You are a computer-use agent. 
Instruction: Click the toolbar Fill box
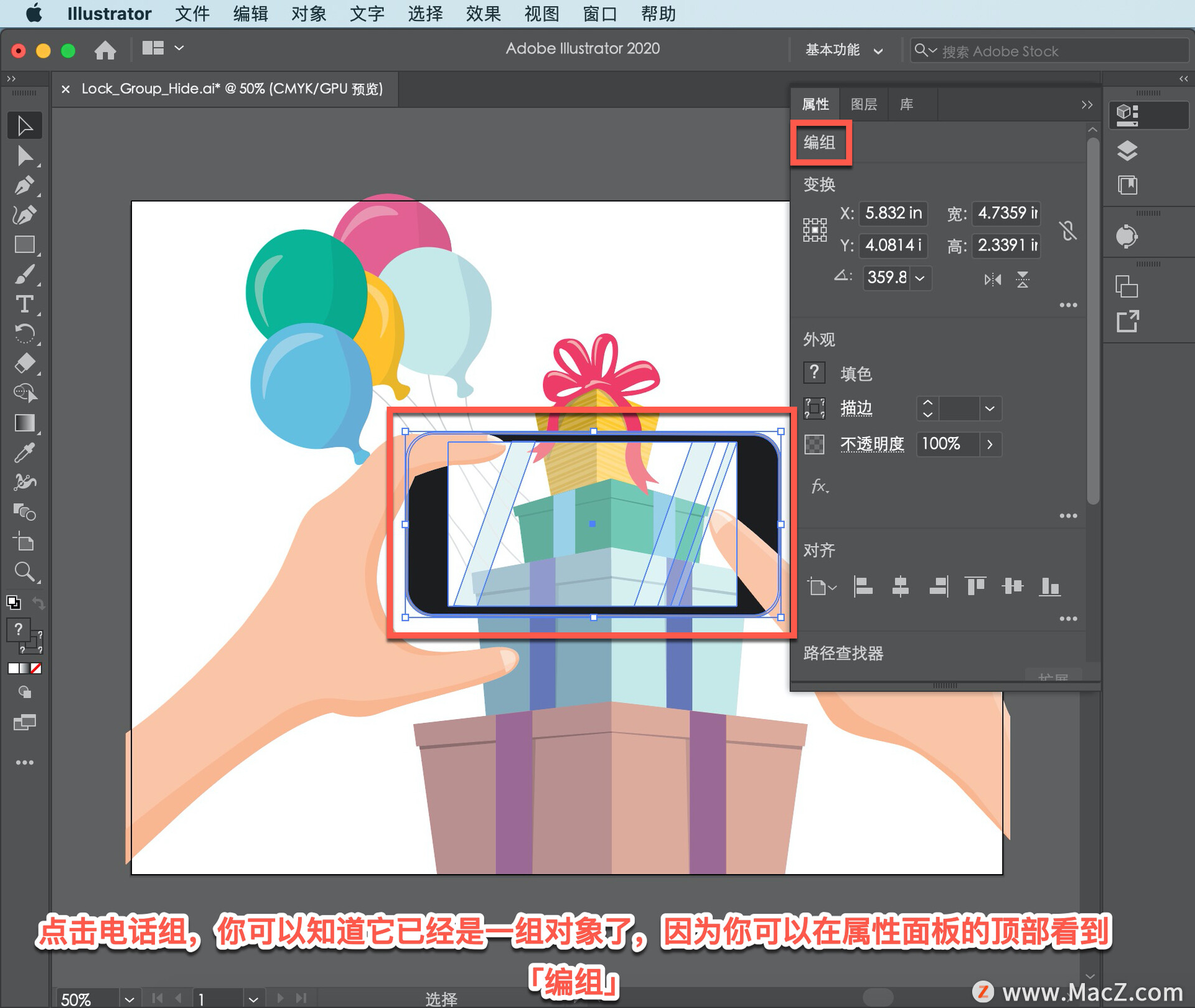coord(18,630)
